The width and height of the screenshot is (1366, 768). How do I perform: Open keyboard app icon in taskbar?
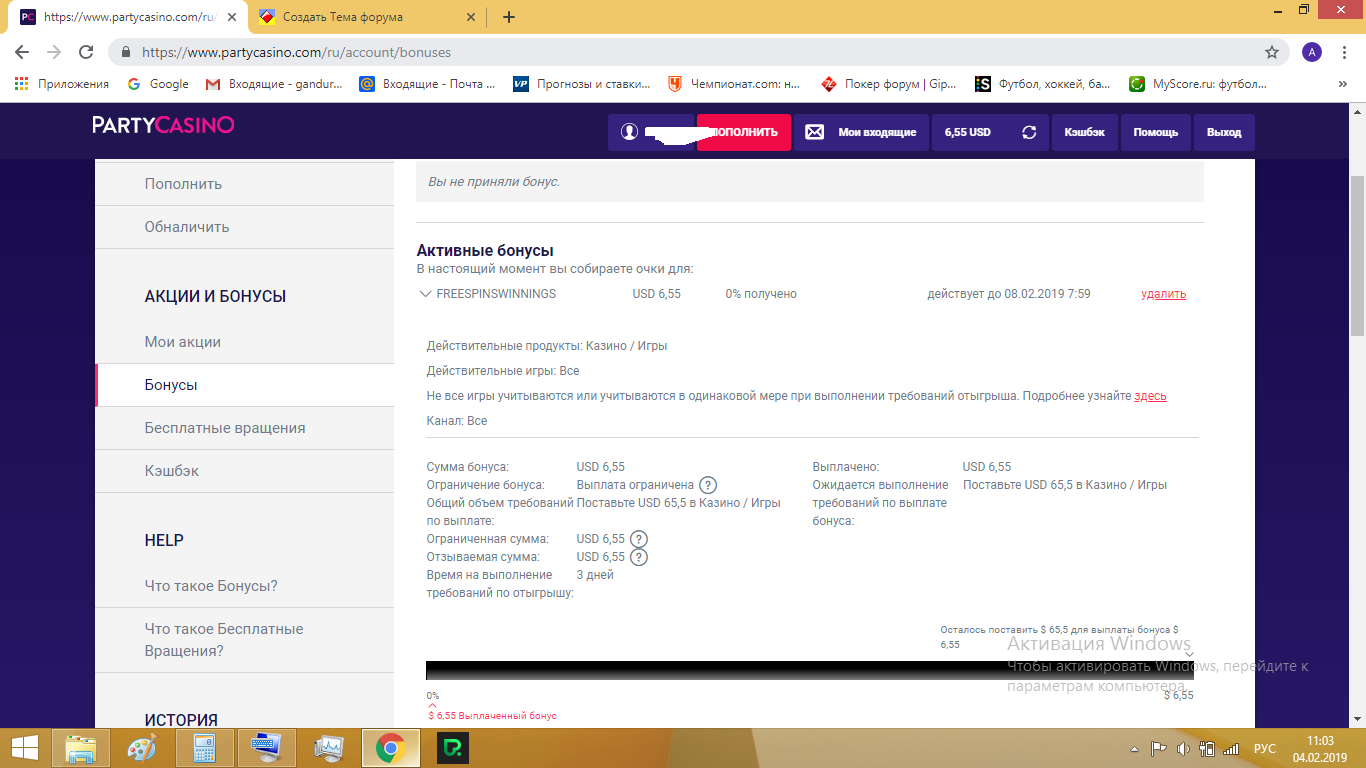(x=267, y=748)
